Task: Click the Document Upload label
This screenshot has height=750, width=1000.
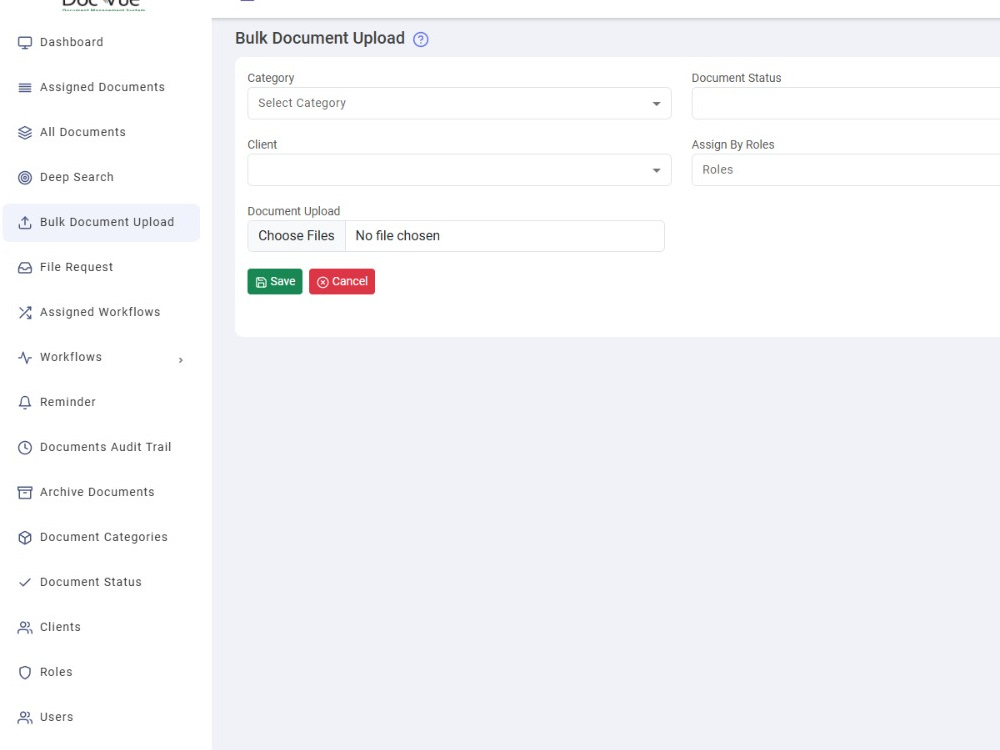Action: tap(294, 211)
